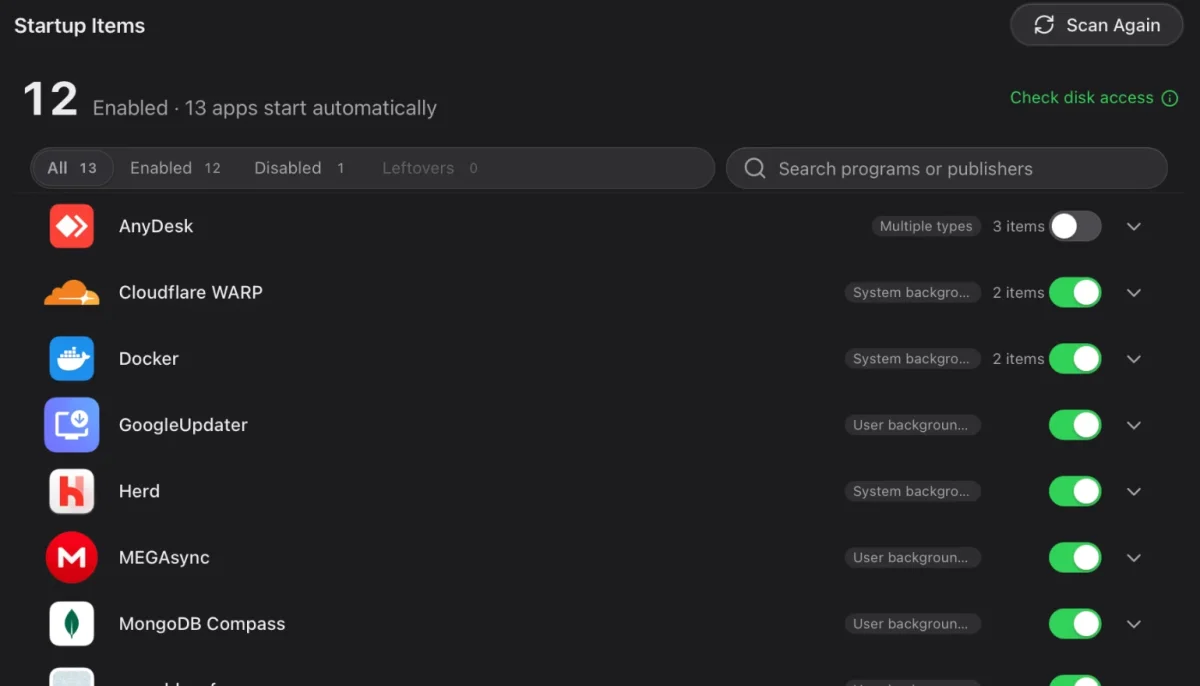
Task: Click GoogleUpdater User background tag
Action: pos(912,425)
